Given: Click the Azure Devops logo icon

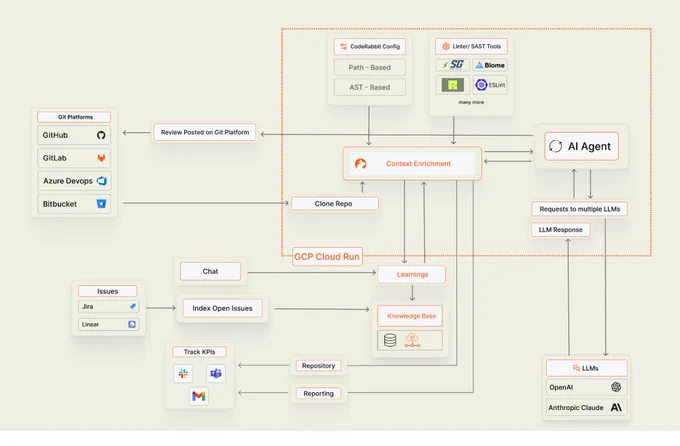Looking at the screenshot, I should coord(101,181).
